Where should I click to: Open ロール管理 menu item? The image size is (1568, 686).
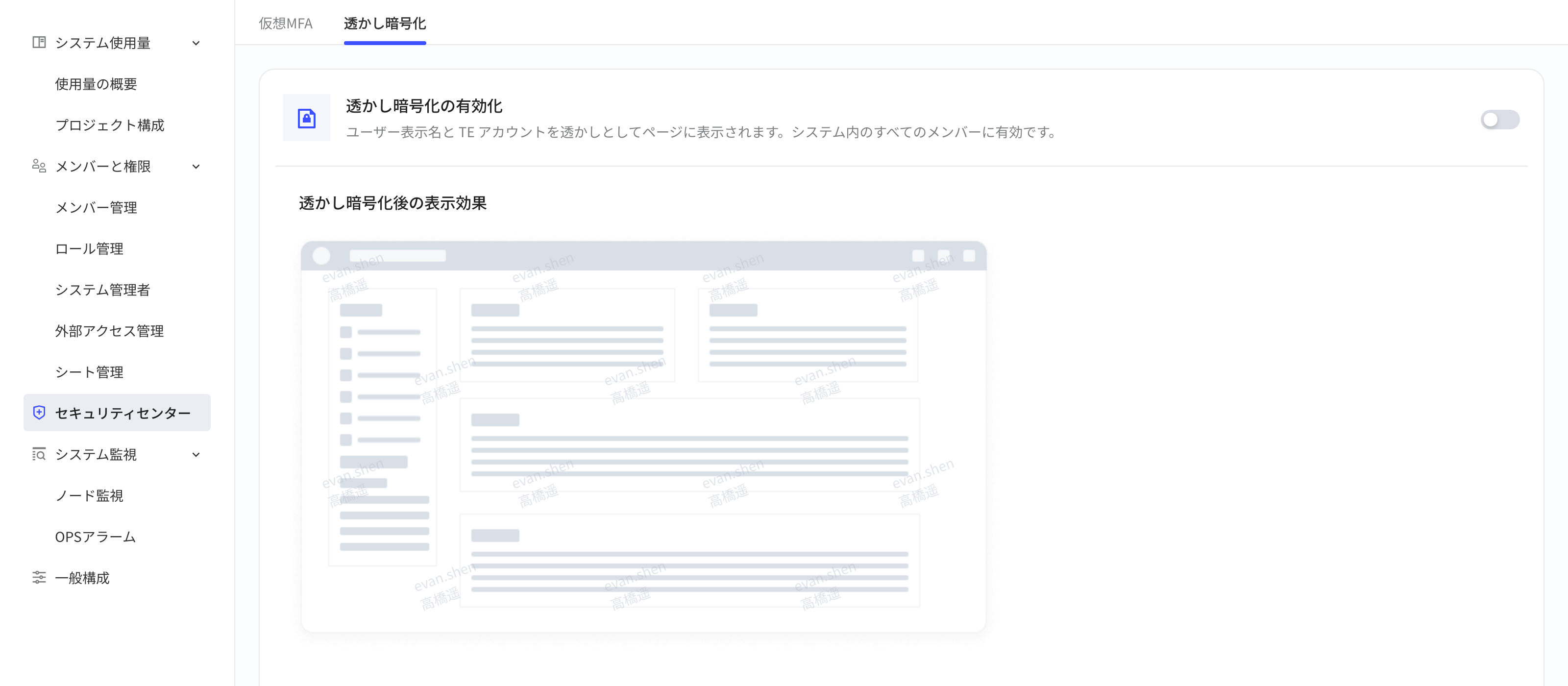tap(90, 248)
